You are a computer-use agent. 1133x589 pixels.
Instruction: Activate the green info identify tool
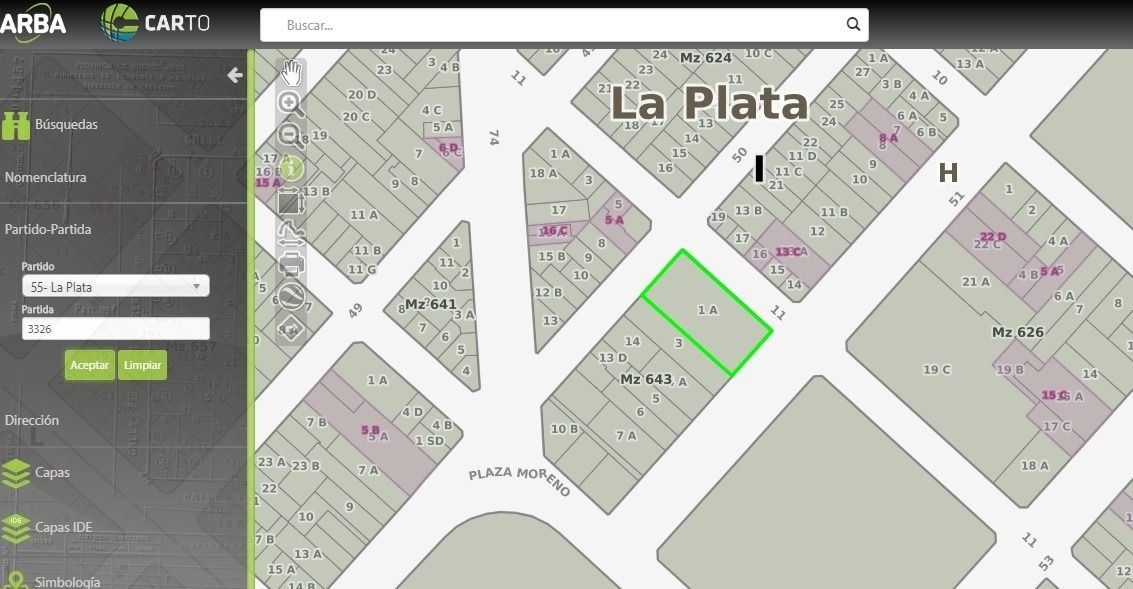tap(291, 169)
